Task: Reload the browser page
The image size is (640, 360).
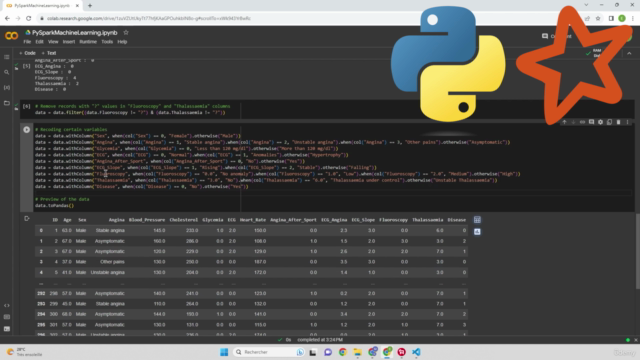Action: (x=29, y=18)
